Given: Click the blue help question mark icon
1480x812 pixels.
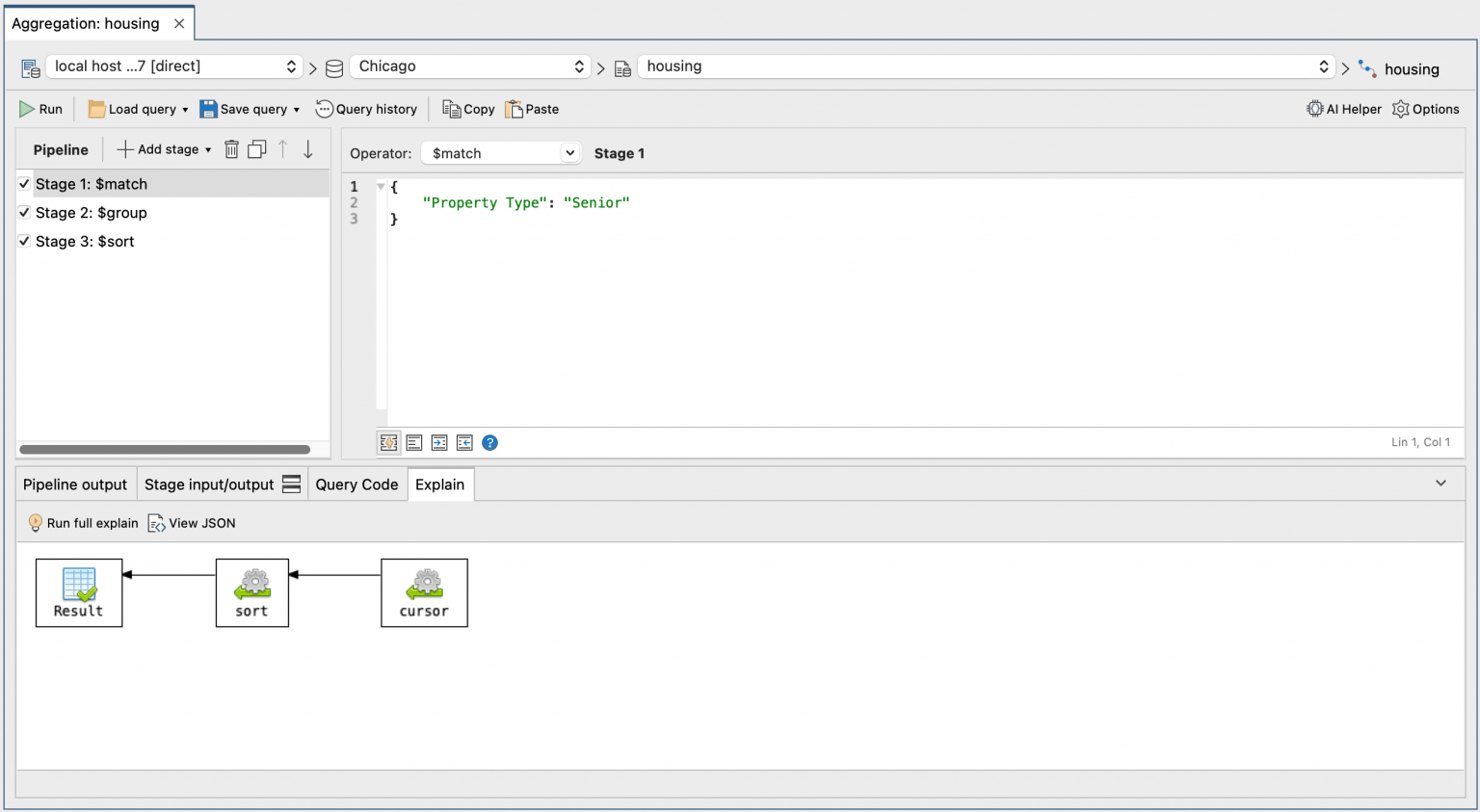Looking at the screenshot, I should click(x=489, y=443).
